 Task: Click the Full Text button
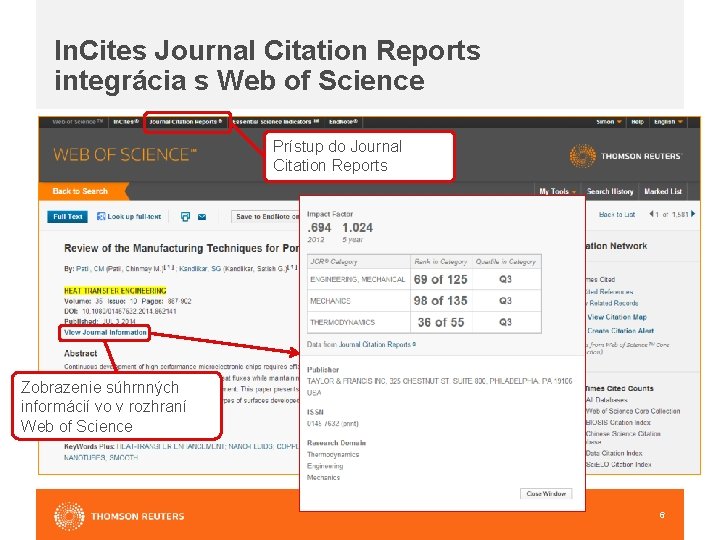[x=68, y=217]
